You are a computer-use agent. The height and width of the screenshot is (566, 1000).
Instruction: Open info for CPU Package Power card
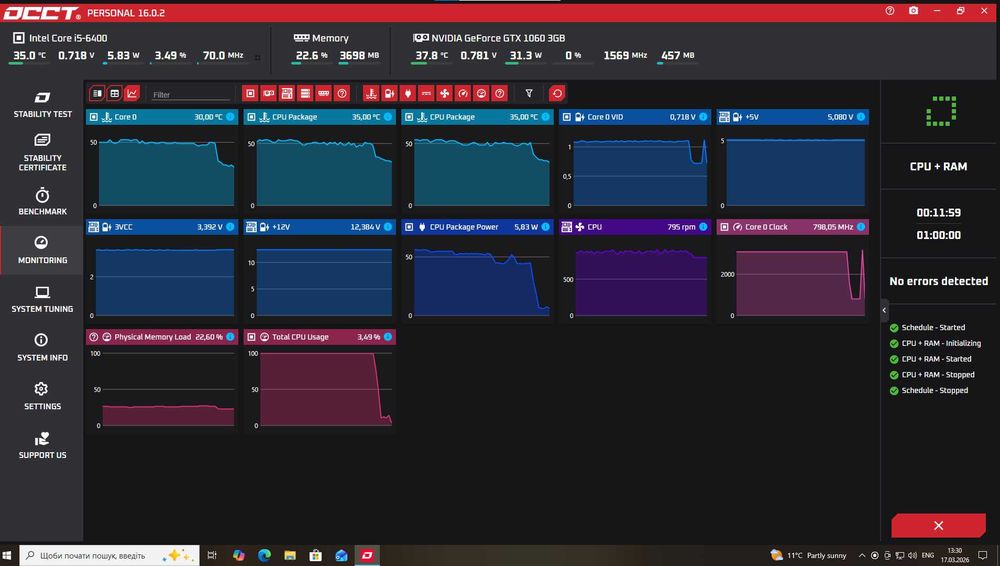545,227
